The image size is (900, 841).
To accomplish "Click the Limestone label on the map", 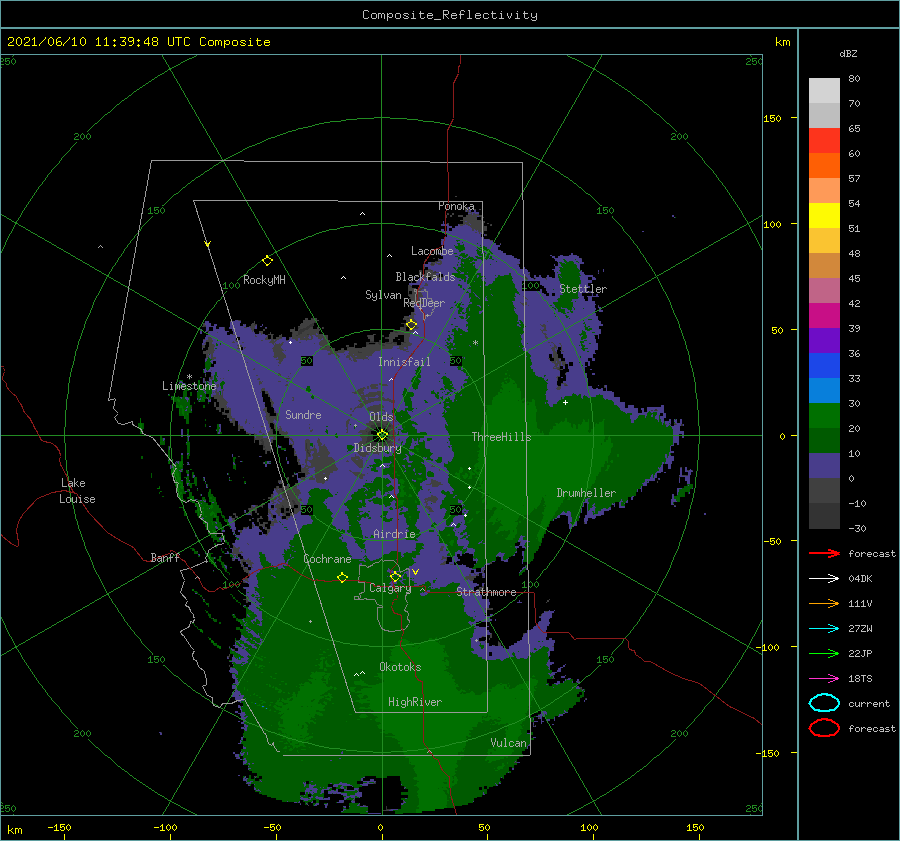I will coord(189,386).
